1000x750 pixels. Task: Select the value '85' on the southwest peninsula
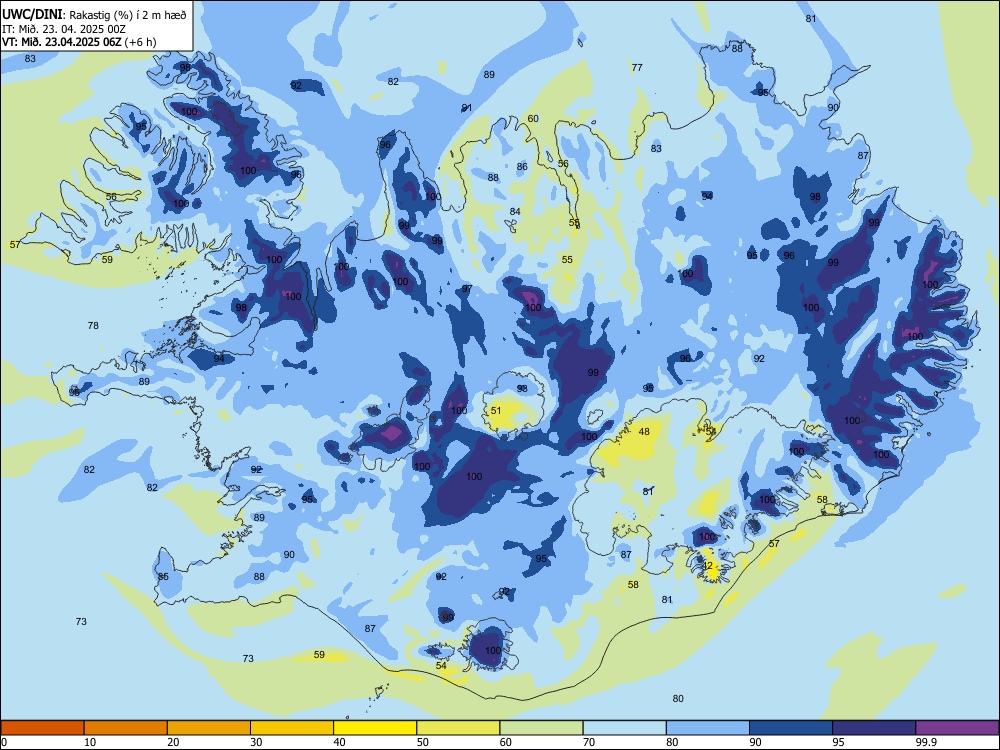(x=163, y=577)
